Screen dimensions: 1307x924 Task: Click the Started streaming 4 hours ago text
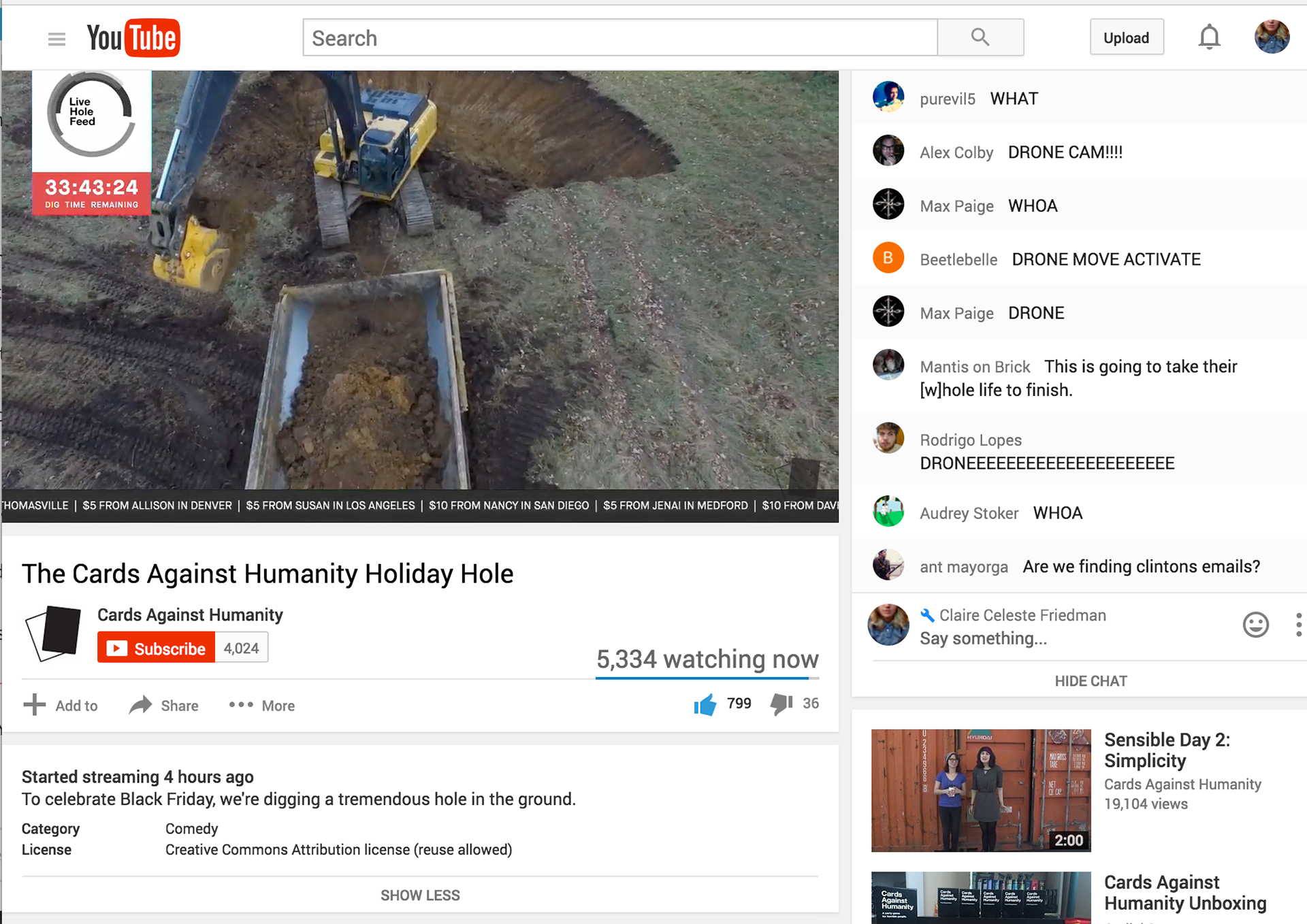(138, 776)
